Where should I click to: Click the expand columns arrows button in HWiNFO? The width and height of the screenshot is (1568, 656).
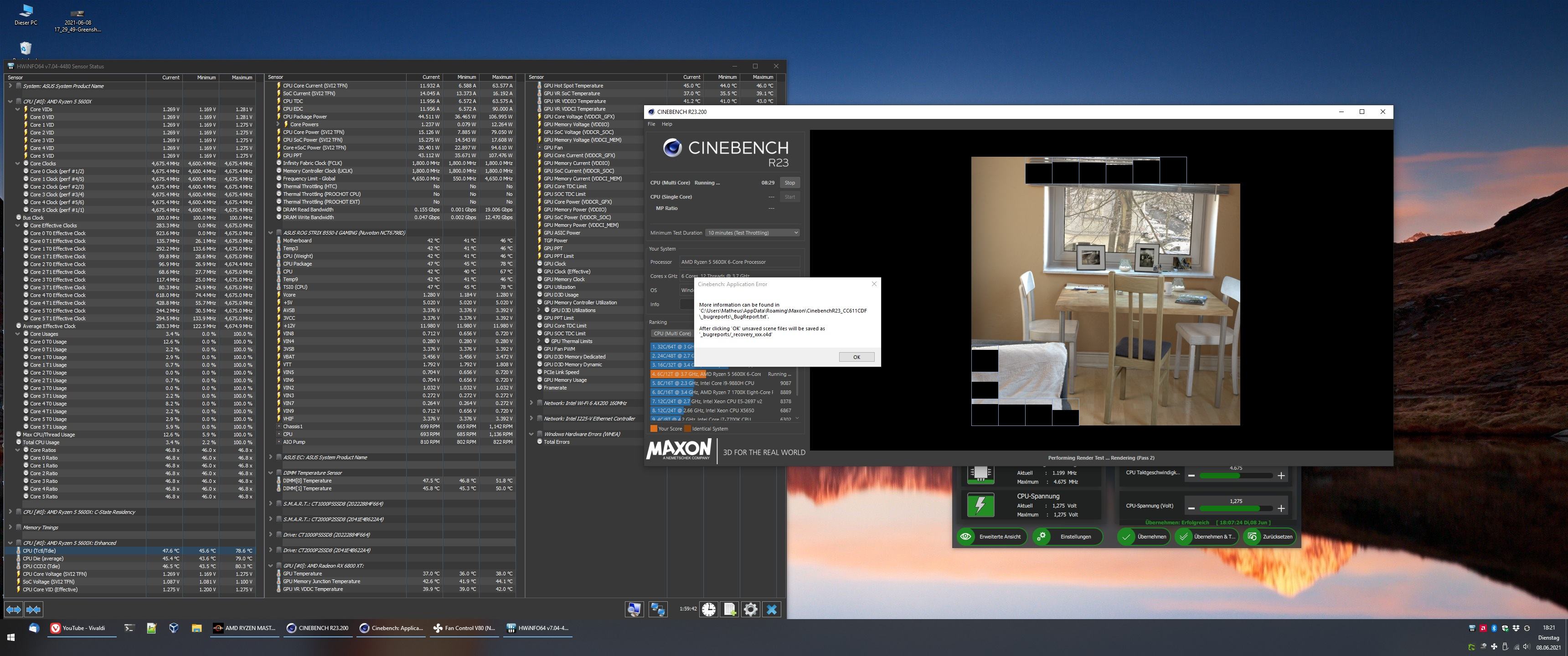click(13, 609)
